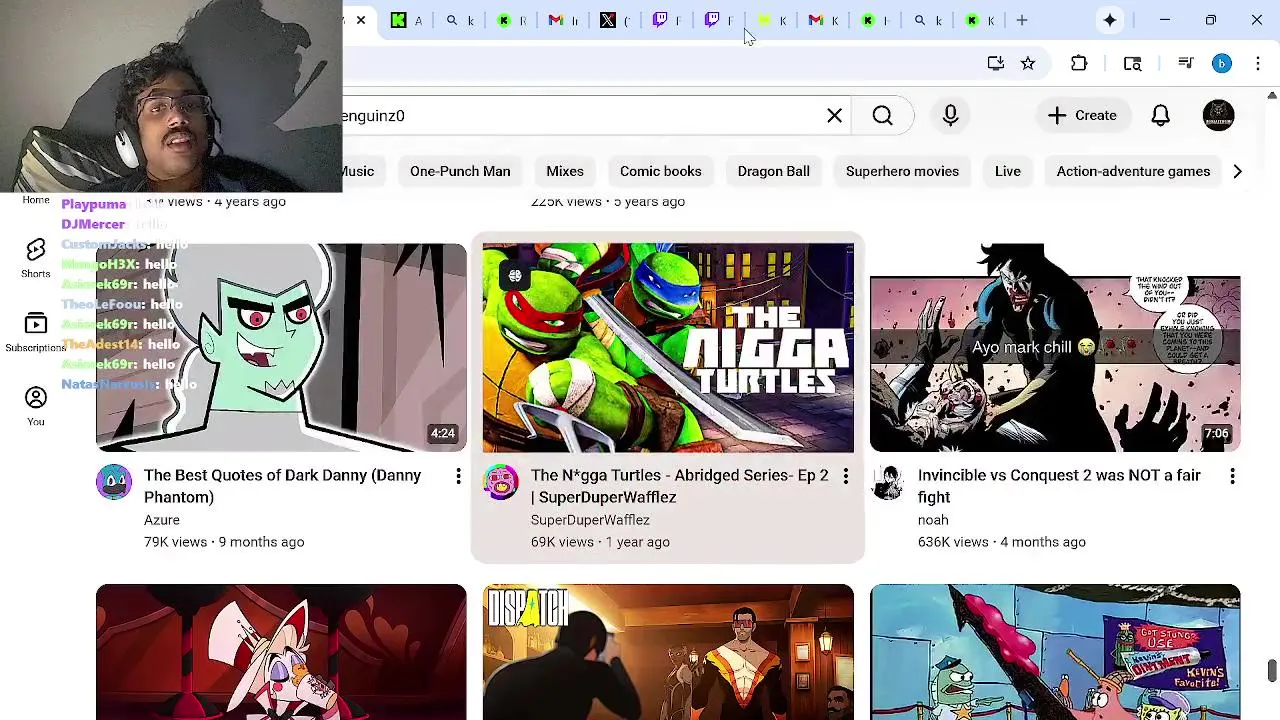Open the Shorts sidebar icon
The width and height of the screenshot is (1280, 720).
36,258
